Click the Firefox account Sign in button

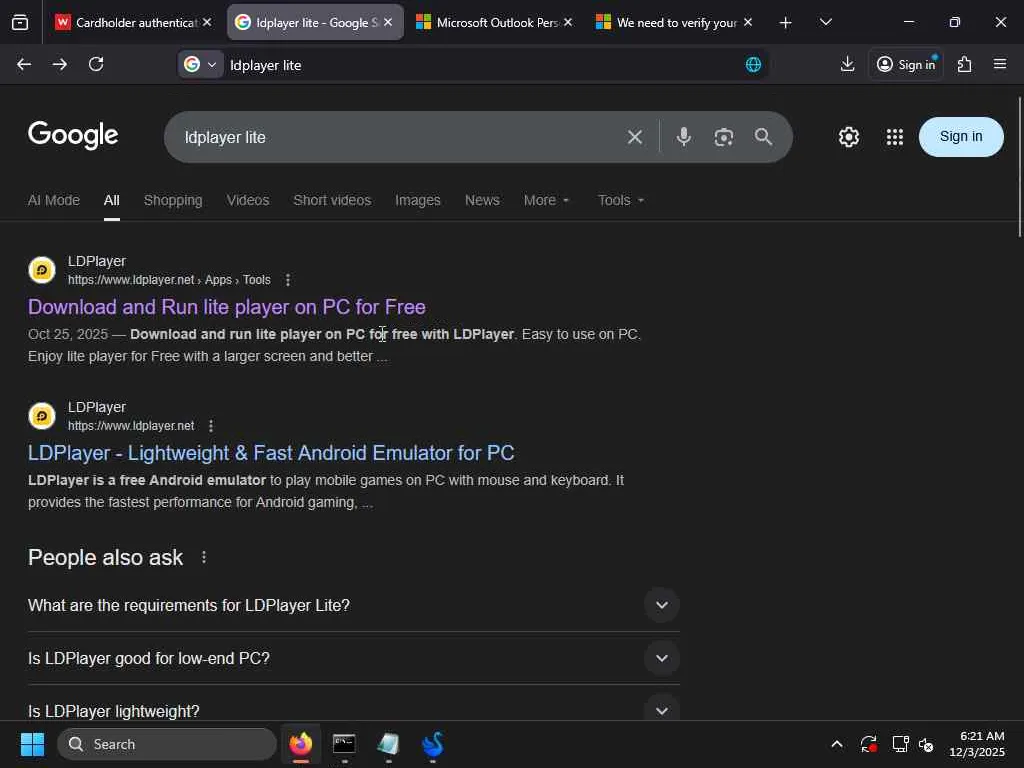click(x=906, y=64)
